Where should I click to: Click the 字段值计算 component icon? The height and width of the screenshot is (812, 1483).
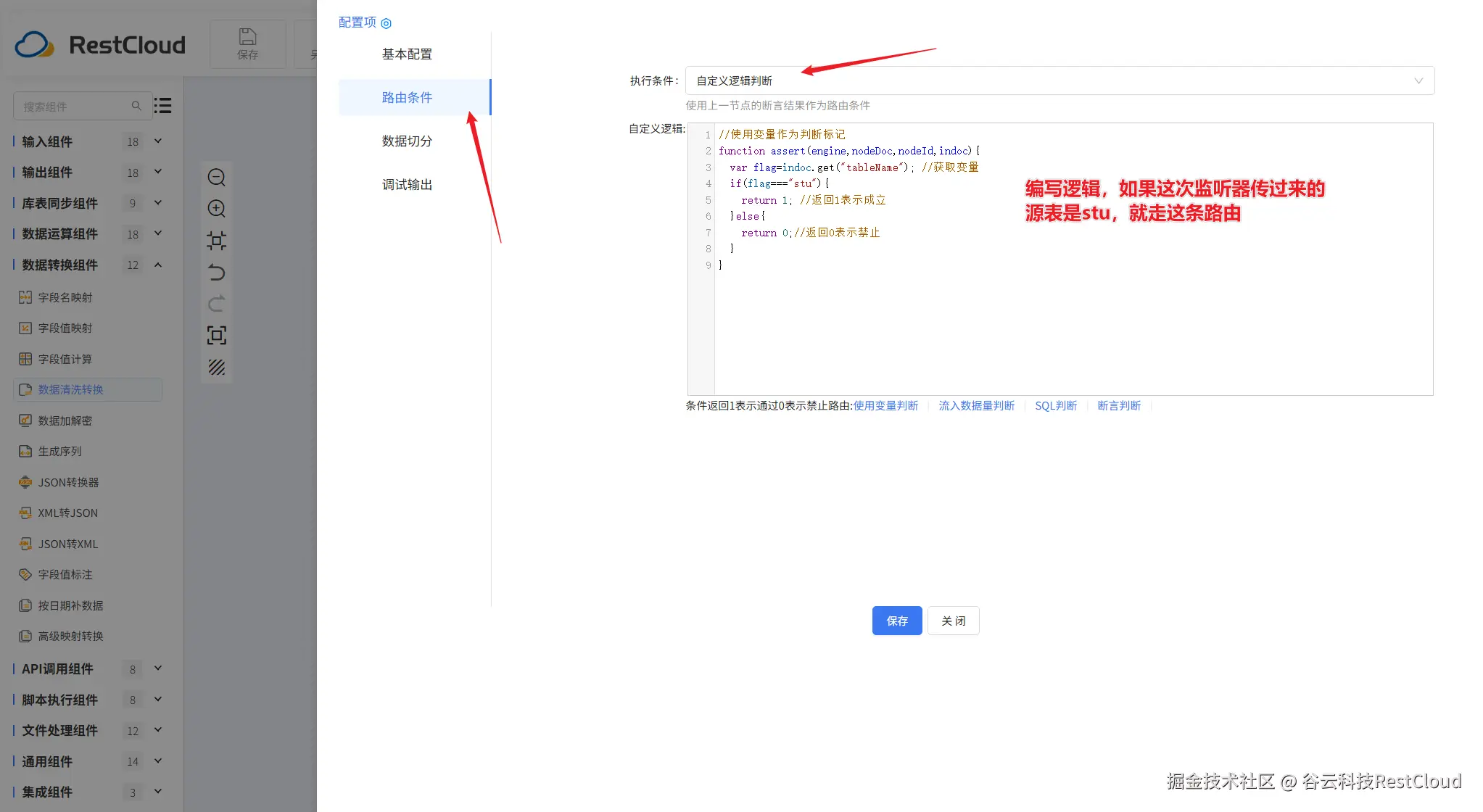point(25,359)
